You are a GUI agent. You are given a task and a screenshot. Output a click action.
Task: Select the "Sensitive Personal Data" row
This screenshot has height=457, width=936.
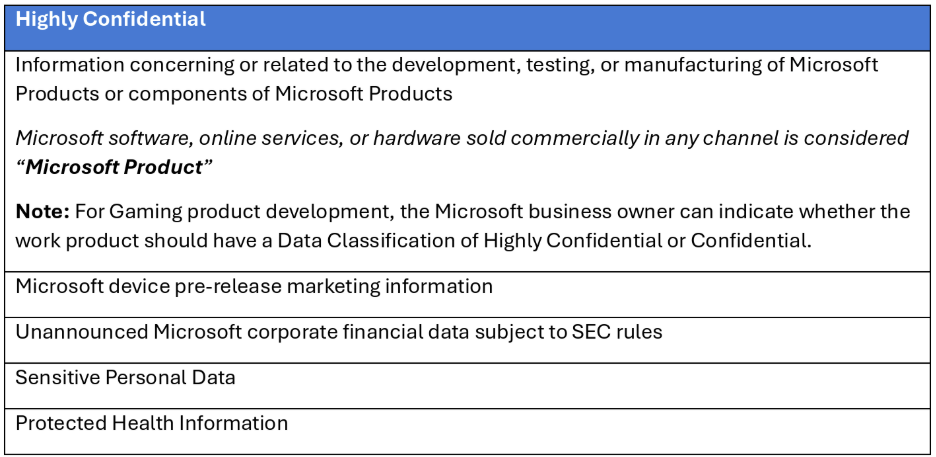point(125,378)
